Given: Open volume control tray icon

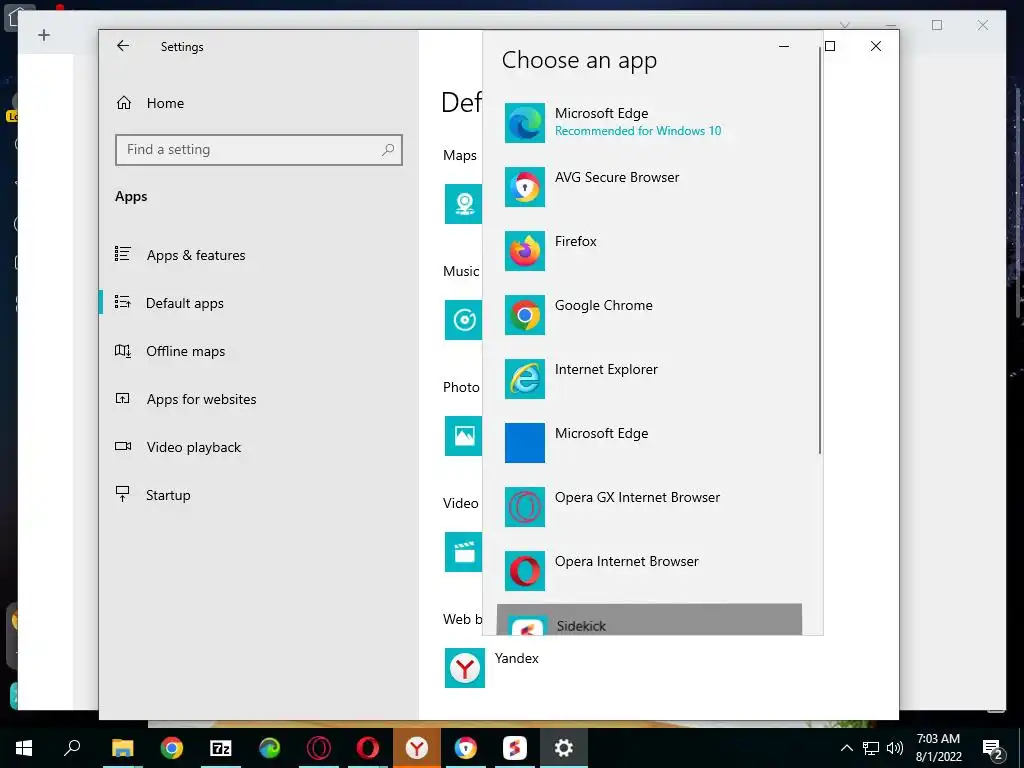Looking at the screenshot, I should 895,748.
